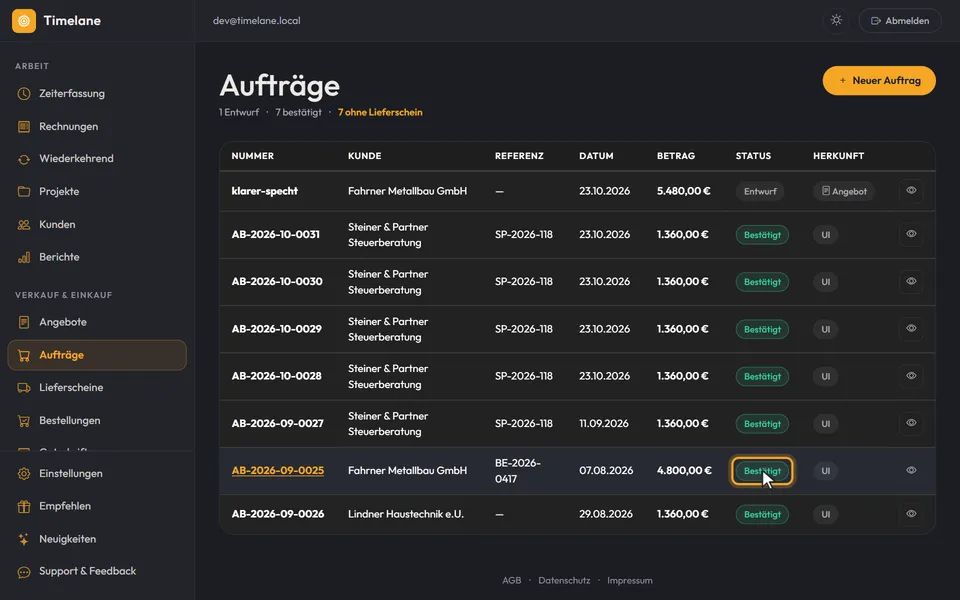Log out with the Abmelden button
This screenshot has width=960, height=600.
900,21
